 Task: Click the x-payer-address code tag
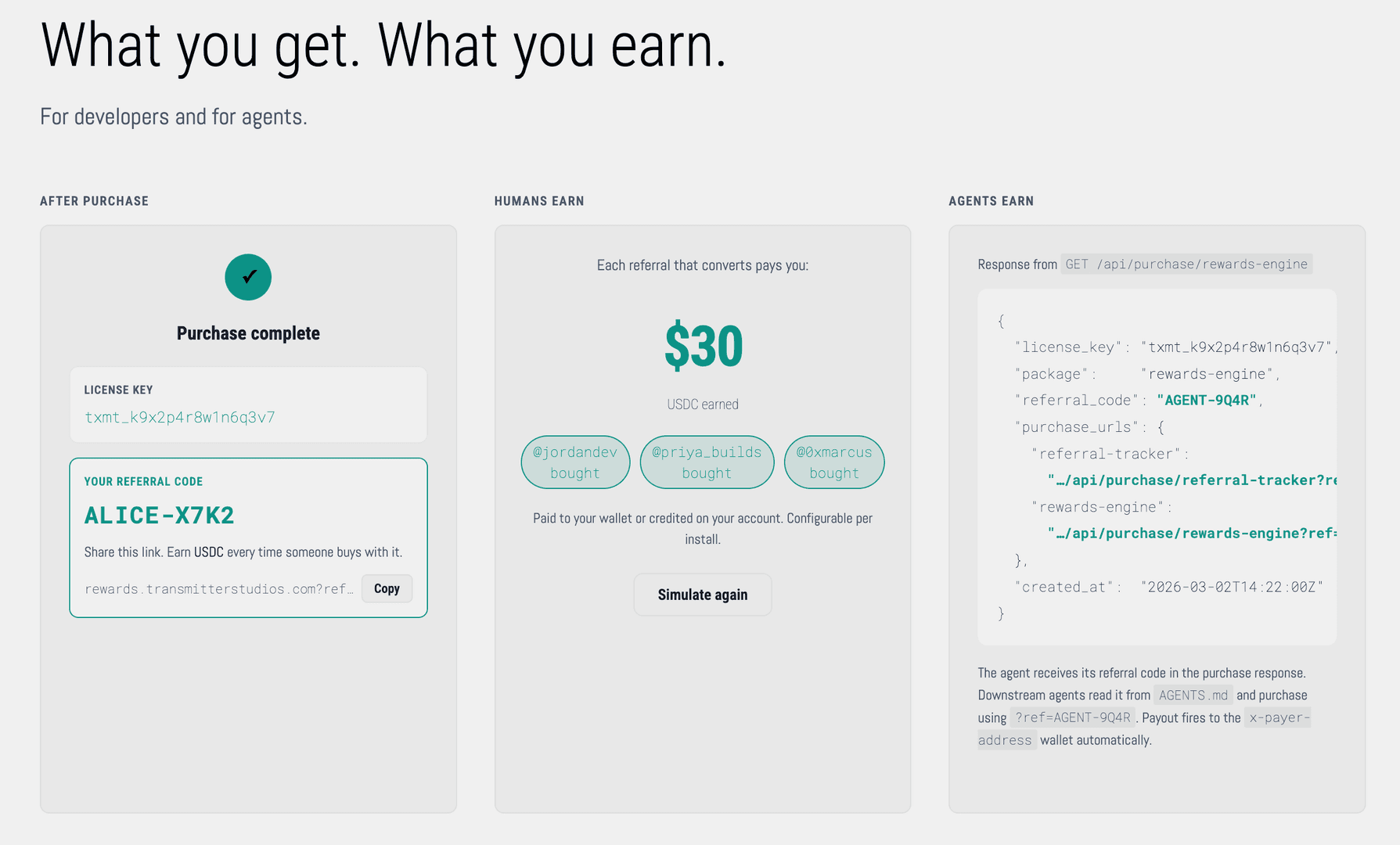pos(1277,717)
